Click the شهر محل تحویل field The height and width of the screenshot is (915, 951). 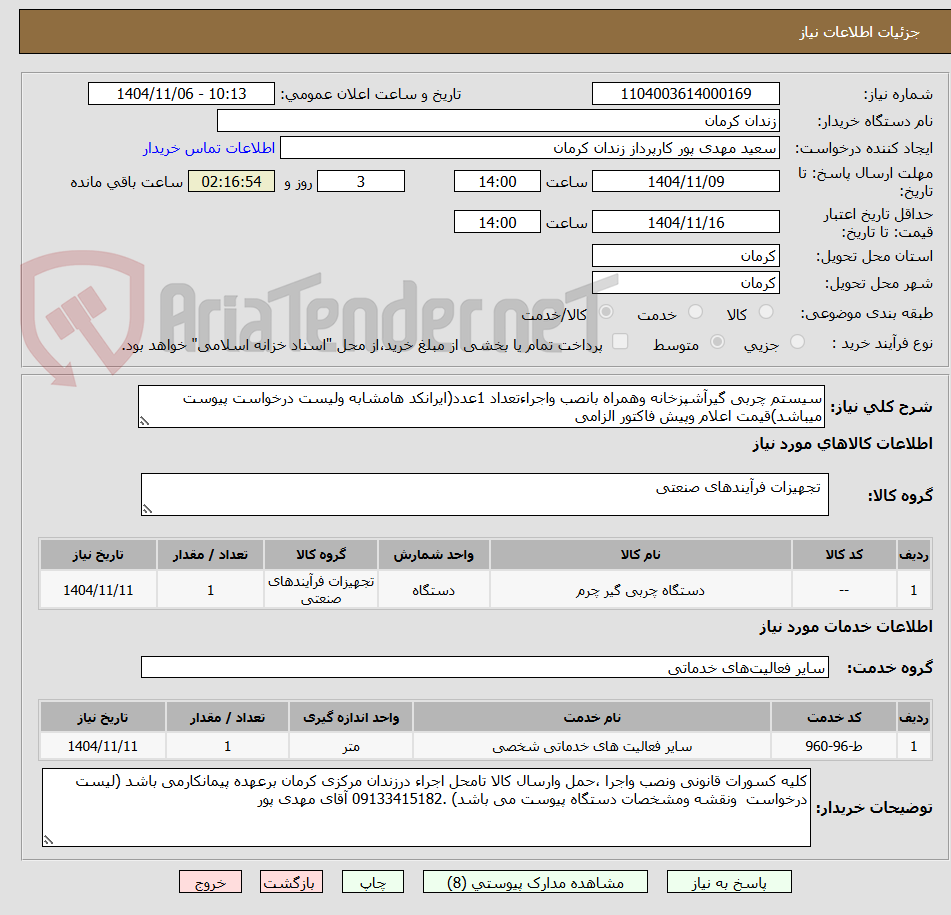pos(685,283)
